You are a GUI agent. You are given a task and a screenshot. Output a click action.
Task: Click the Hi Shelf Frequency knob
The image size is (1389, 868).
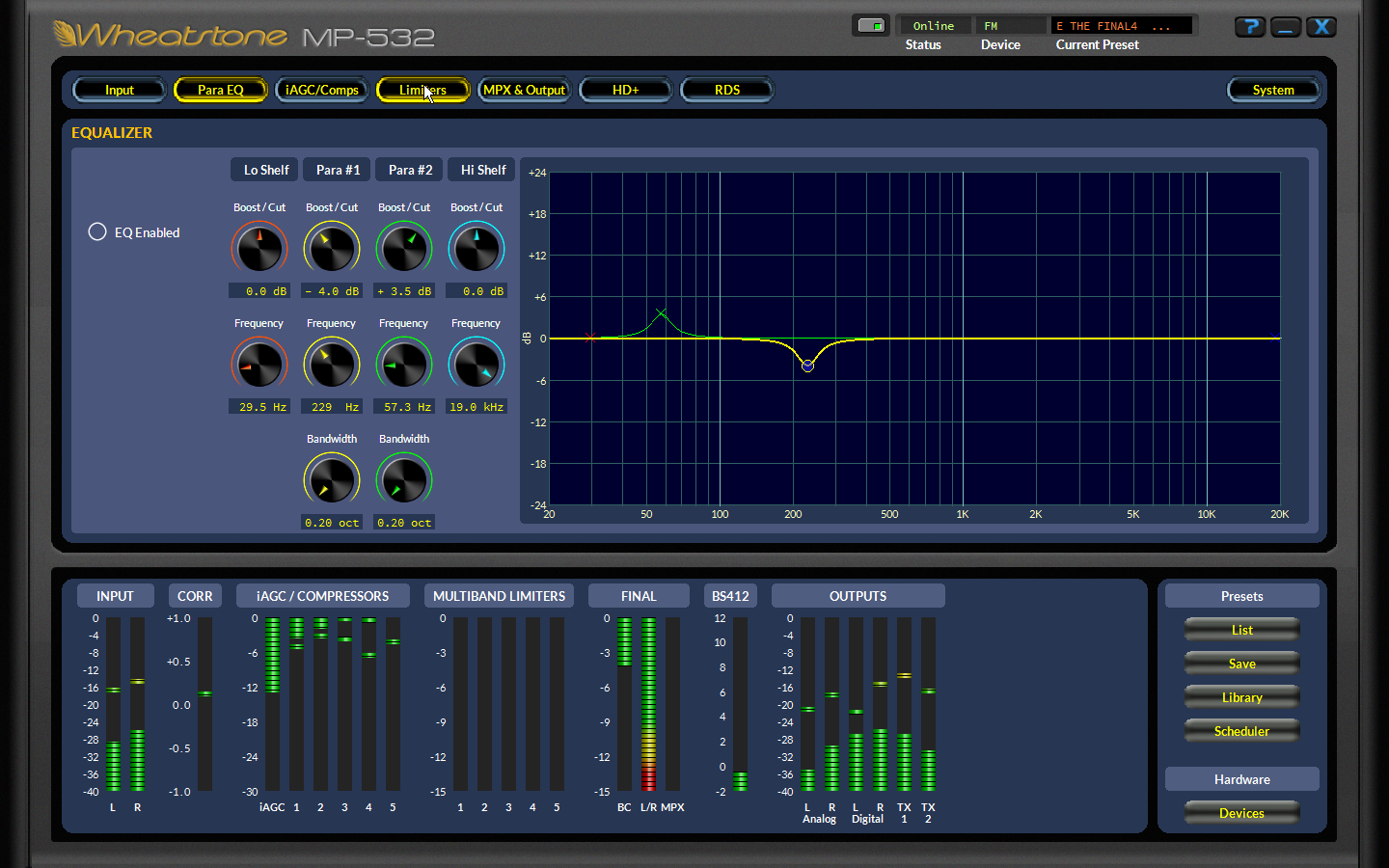coord(477,364)
